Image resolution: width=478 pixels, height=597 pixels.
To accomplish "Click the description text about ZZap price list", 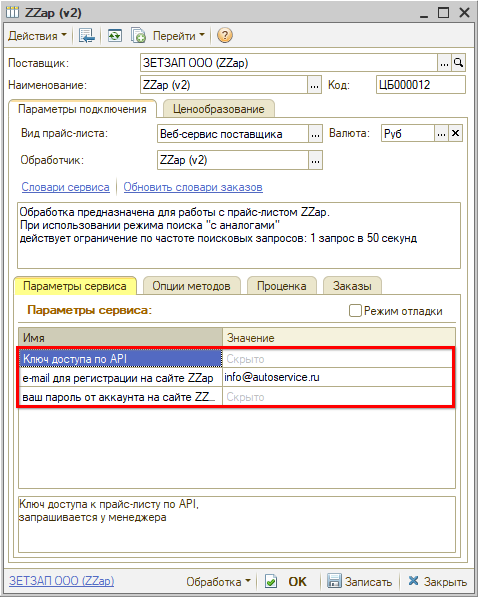I will click(239, 235).
